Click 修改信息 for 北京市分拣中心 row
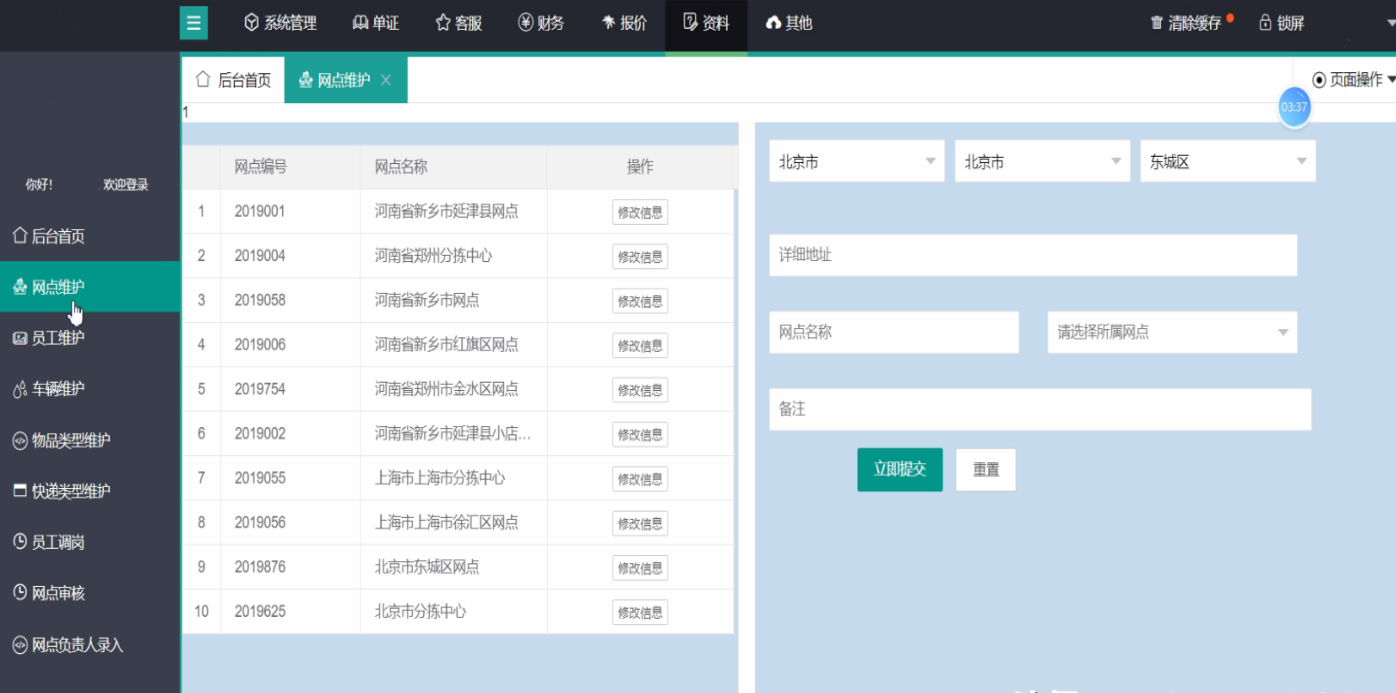 [640, 612]
